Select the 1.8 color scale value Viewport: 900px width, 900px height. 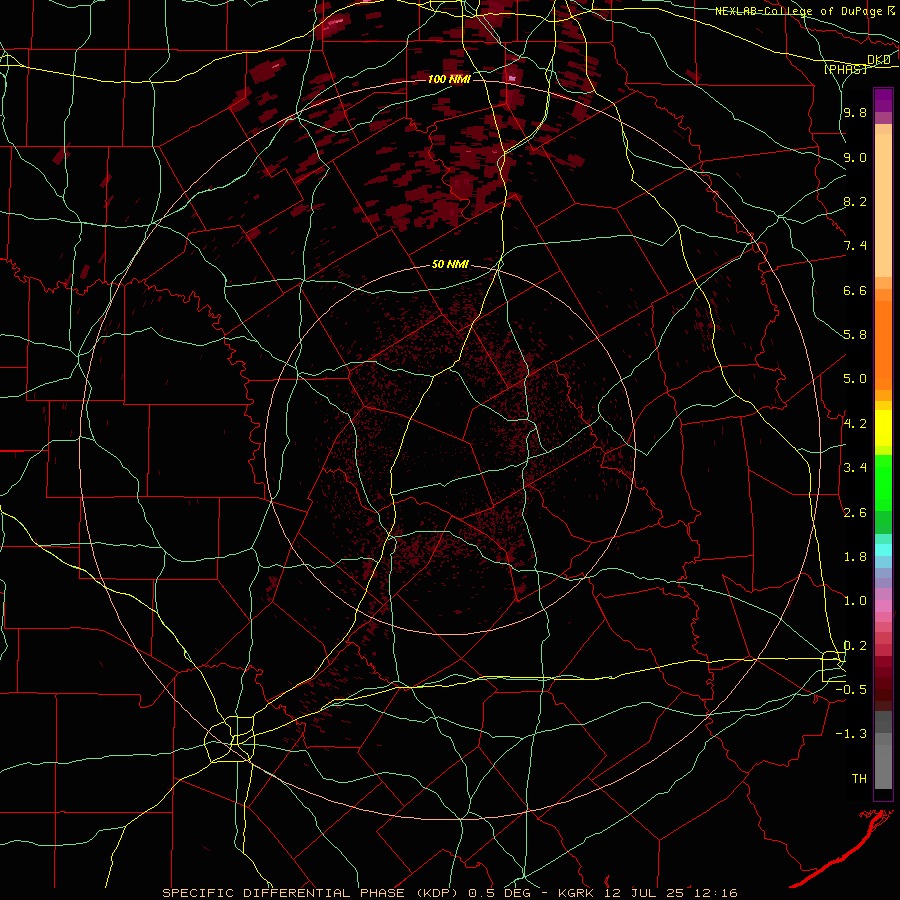click(855, 557)
